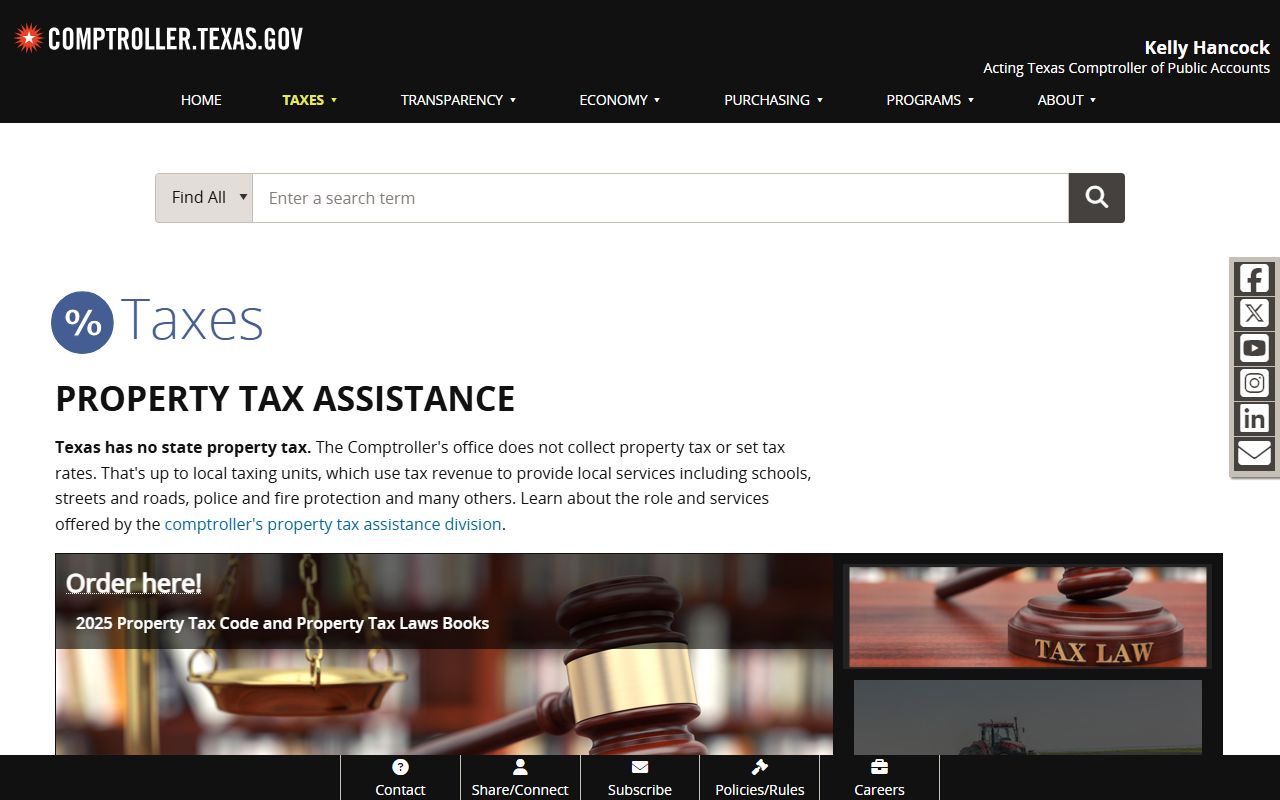Expand the Transparency navigation menu
Screen dimensions: 1280x800
point(458,100)
